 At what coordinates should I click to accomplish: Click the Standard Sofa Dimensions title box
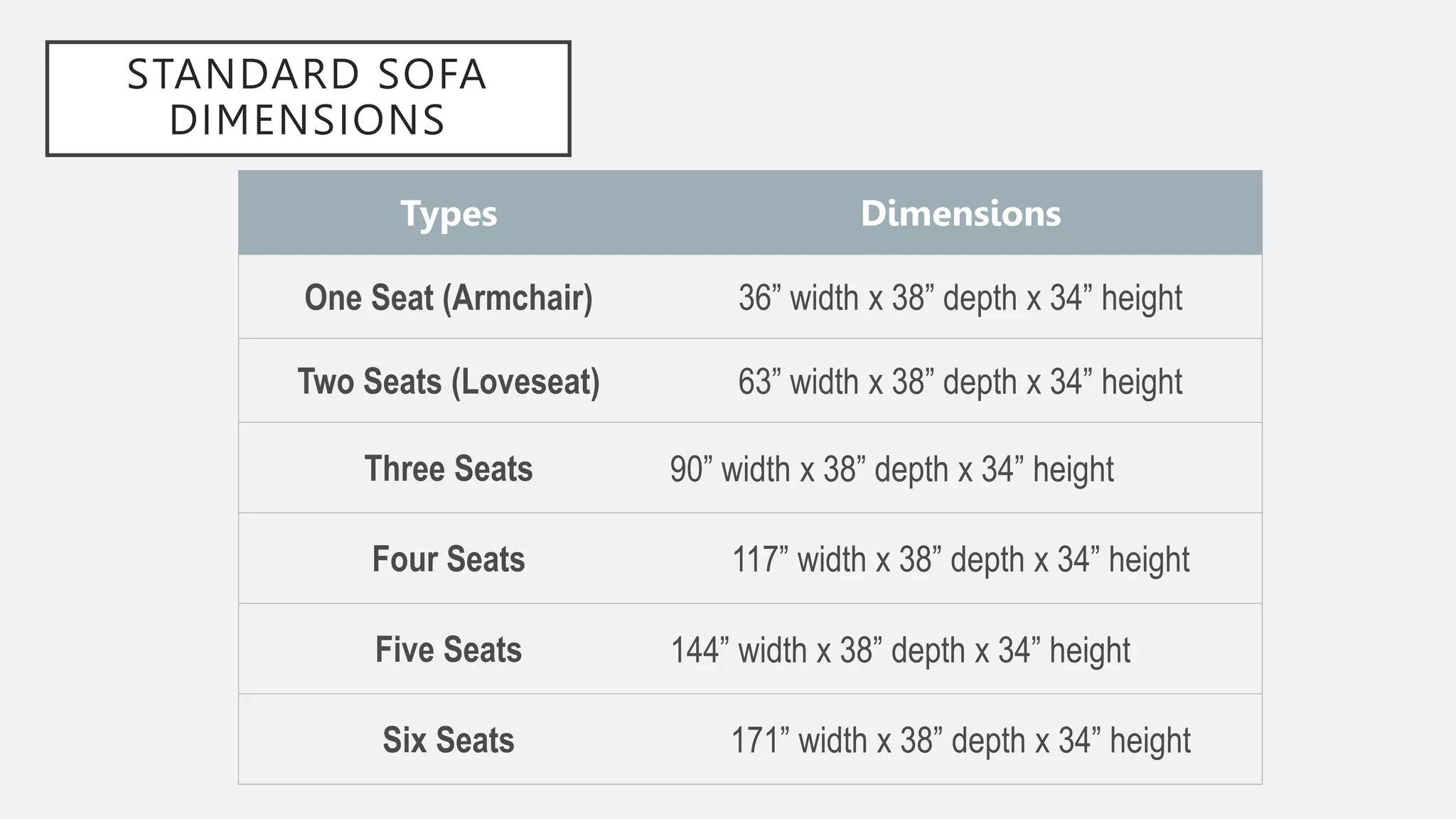(x=308, y=98)
